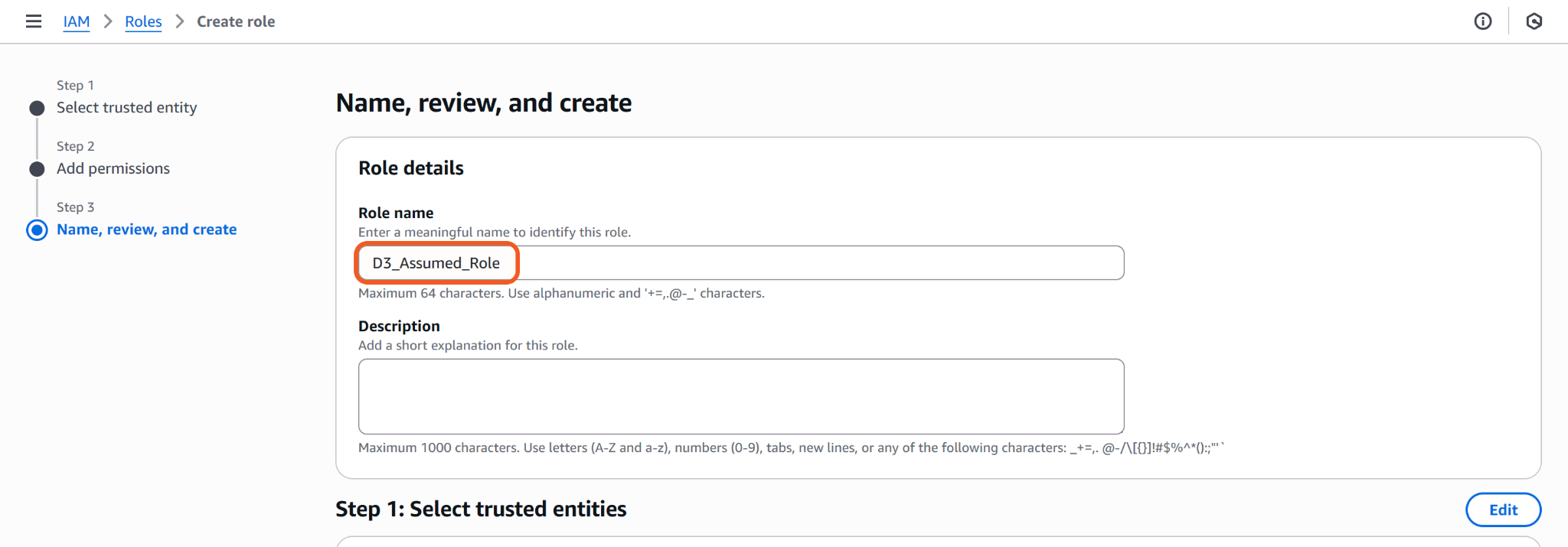Click the info circle icon
Image resolution: width=1568 pixels, height=547 pixels.
coord(1483,21)
